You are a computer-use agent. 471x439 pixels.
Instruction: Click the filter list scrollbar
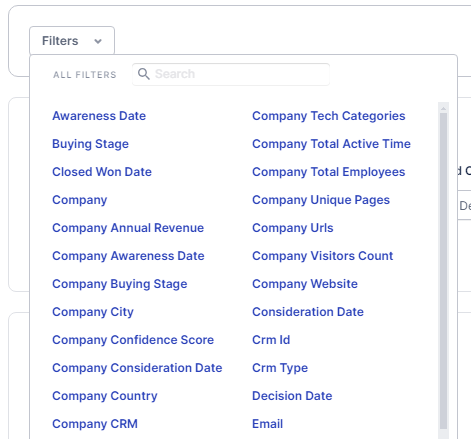pyautogui.click(x=443, y=271)
